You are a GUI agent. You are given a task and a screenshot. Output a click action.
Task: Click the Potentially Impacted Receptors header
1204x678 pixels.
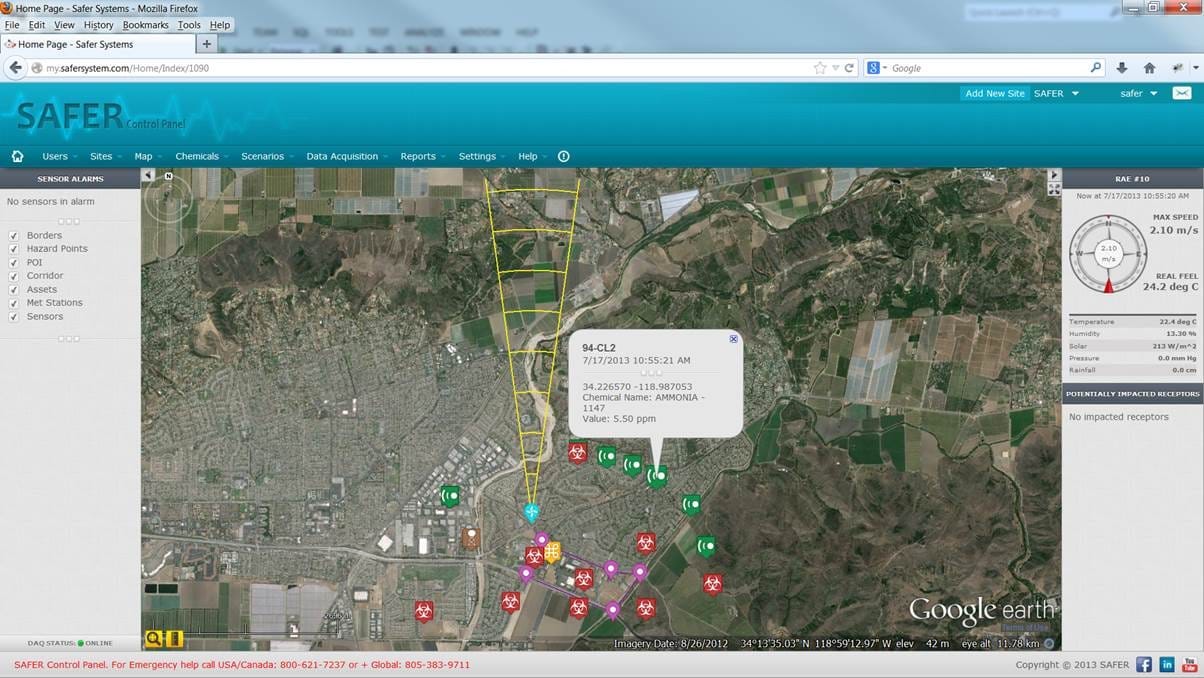pos(1132,394)
